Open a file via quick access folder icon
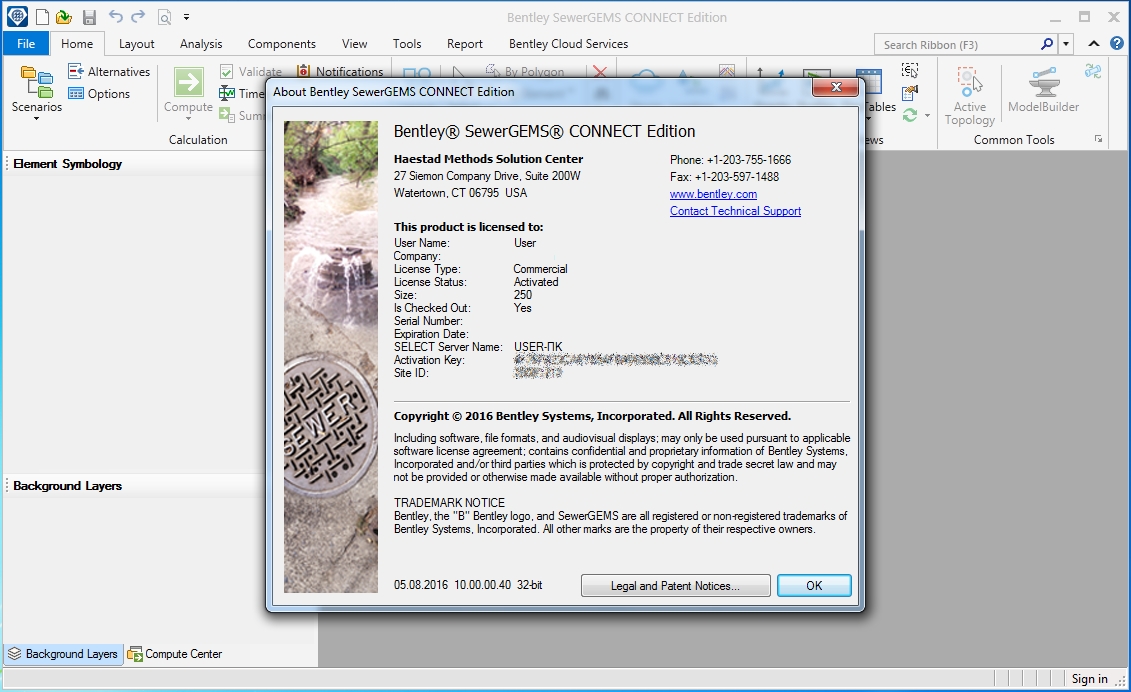Viewport: 1131px width, 692px height. (x=63, y=17)
